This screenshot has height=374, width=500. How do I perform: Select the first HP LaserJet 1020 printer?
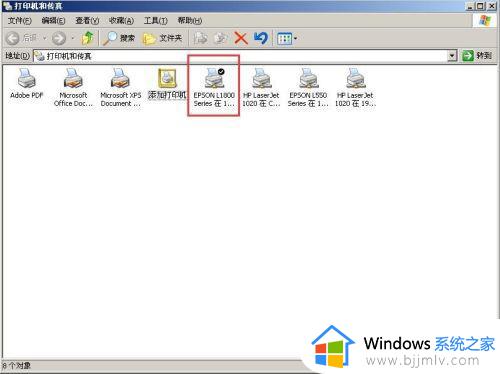(261, 87)
